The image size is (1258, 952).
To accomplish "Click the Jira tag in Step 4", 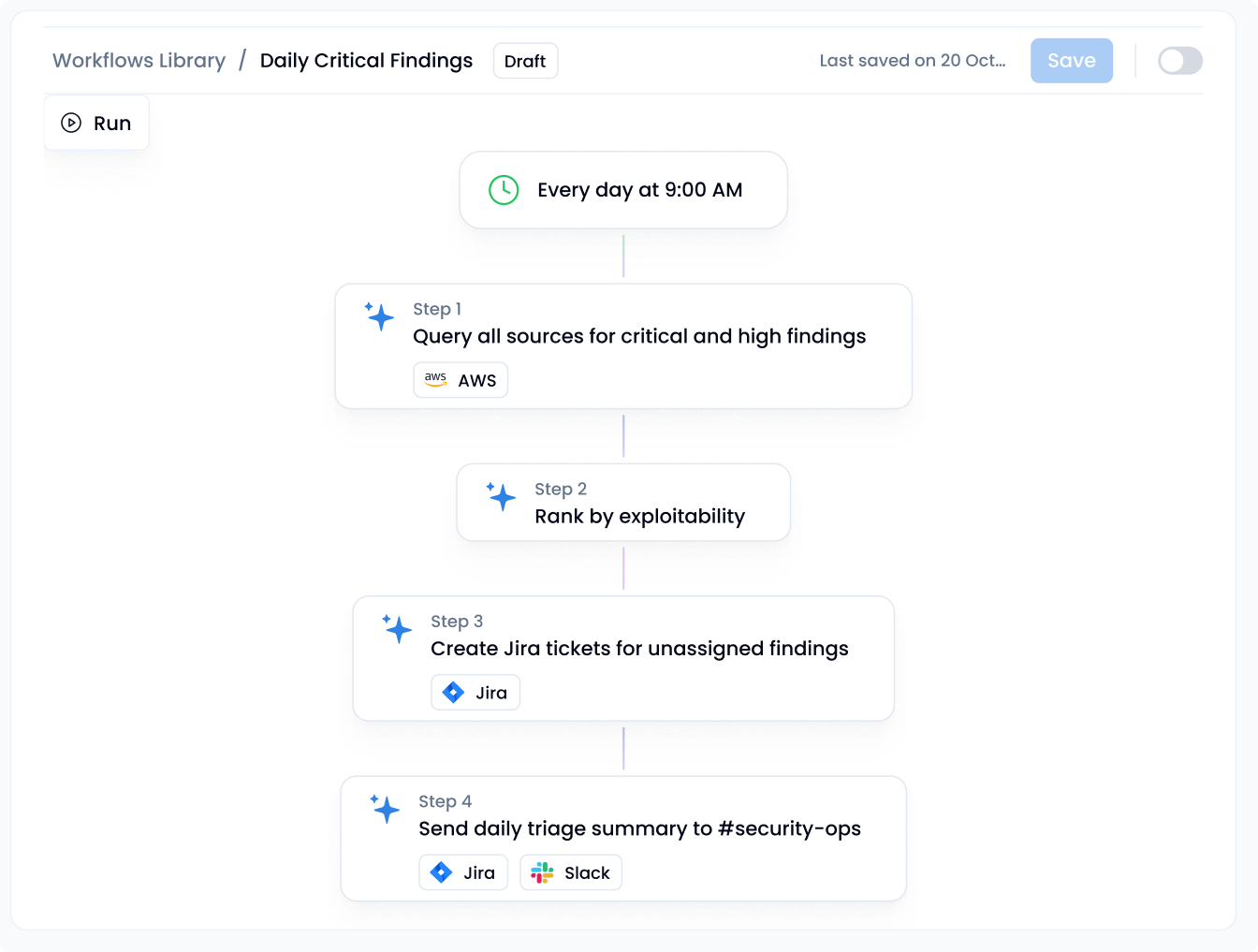I will pos(463,872).
